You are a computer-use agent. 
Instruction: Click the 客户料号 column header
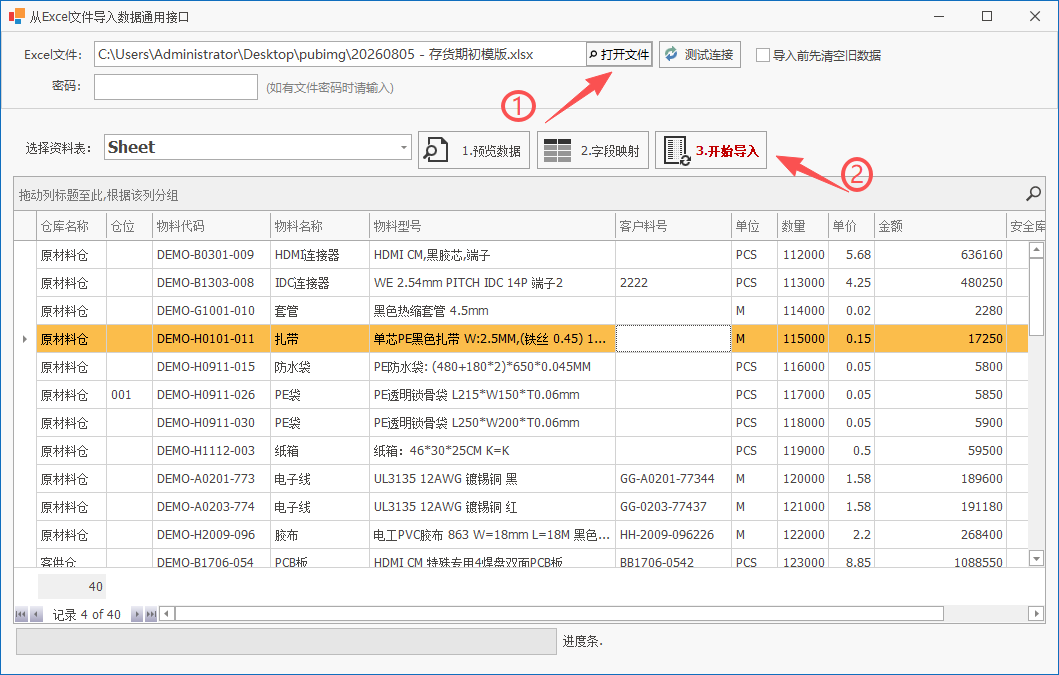(x=673, y=226)
